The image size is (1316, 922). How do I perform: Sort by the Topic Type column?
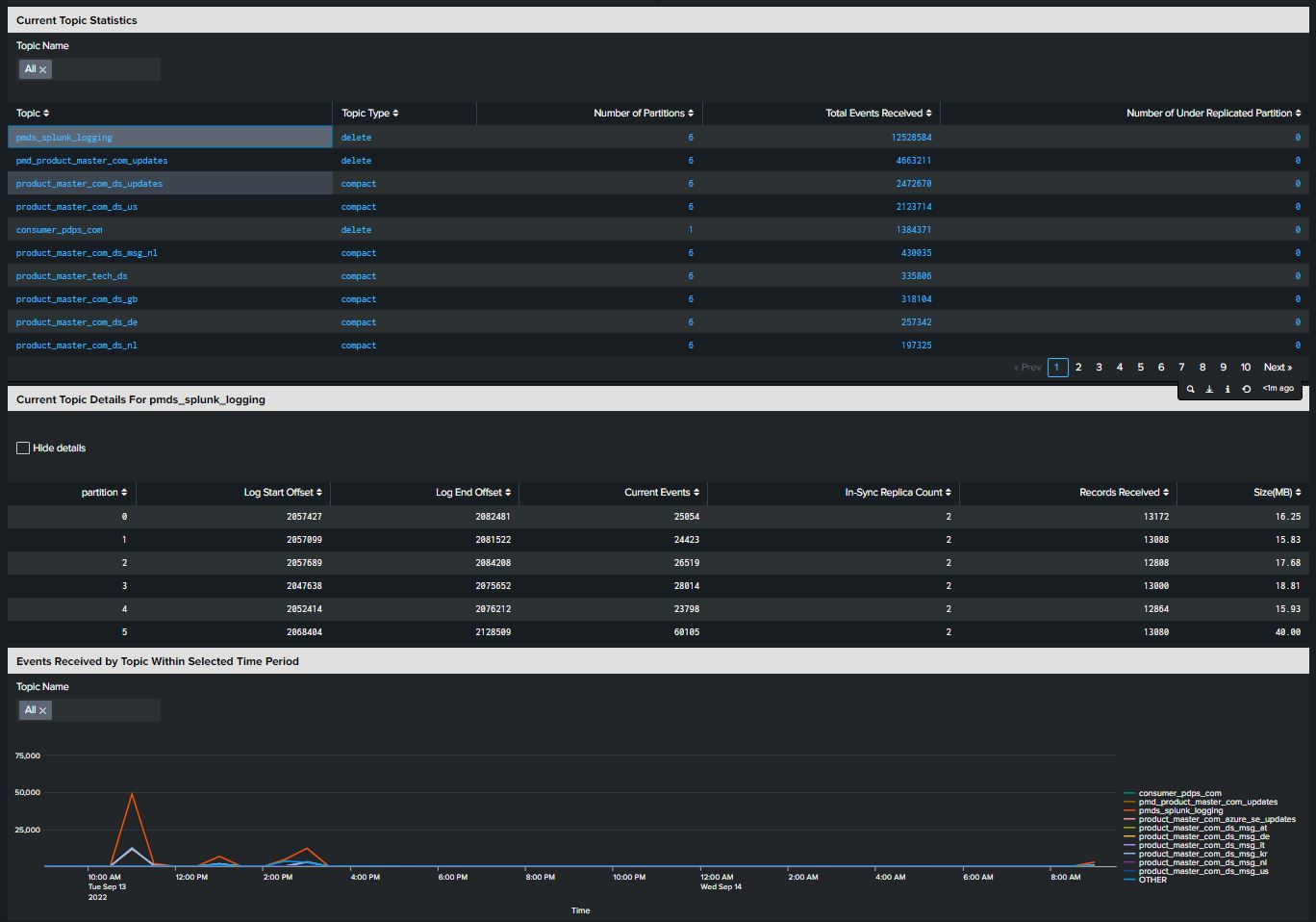pyautogui.click(x=370, y=113)
